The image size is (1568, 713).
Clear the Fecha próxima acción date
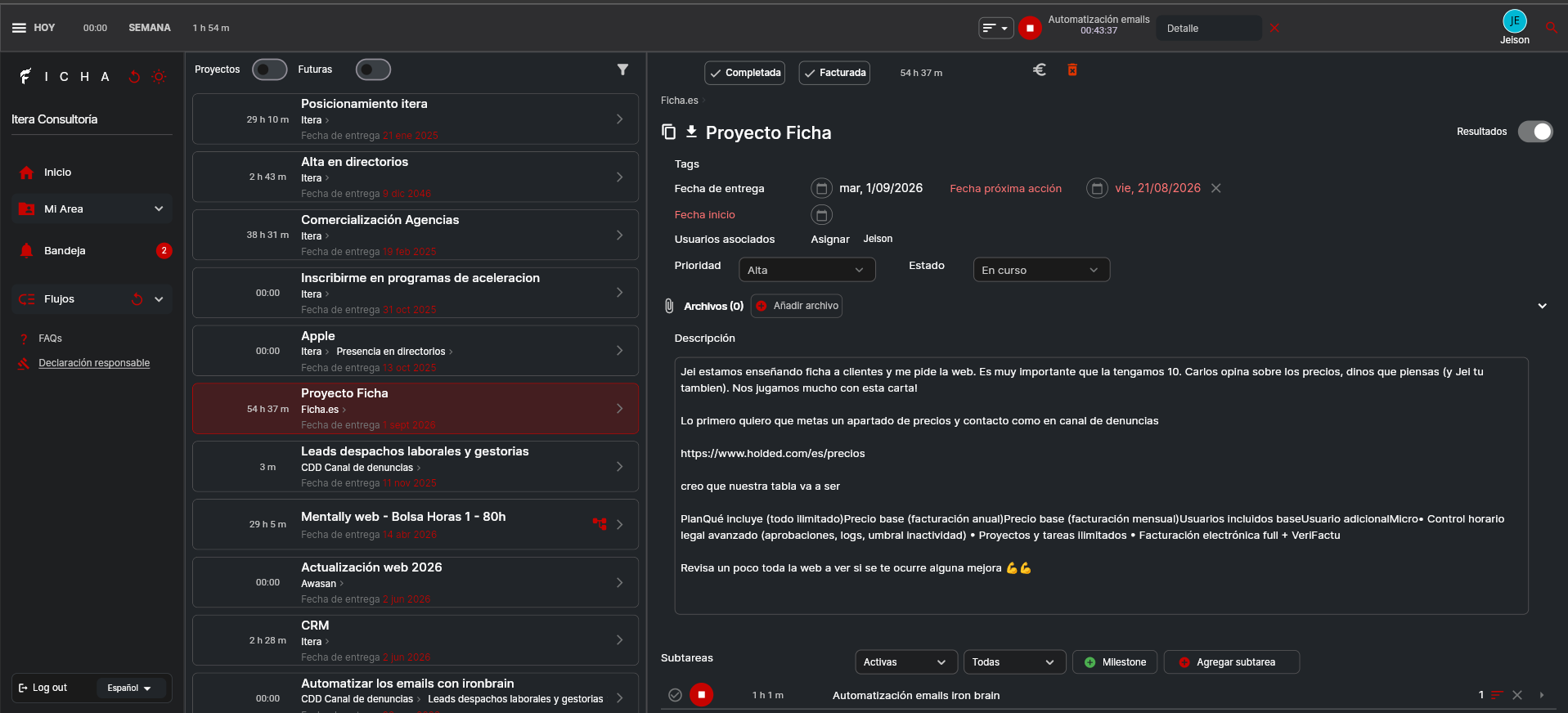click(1216, 188)
